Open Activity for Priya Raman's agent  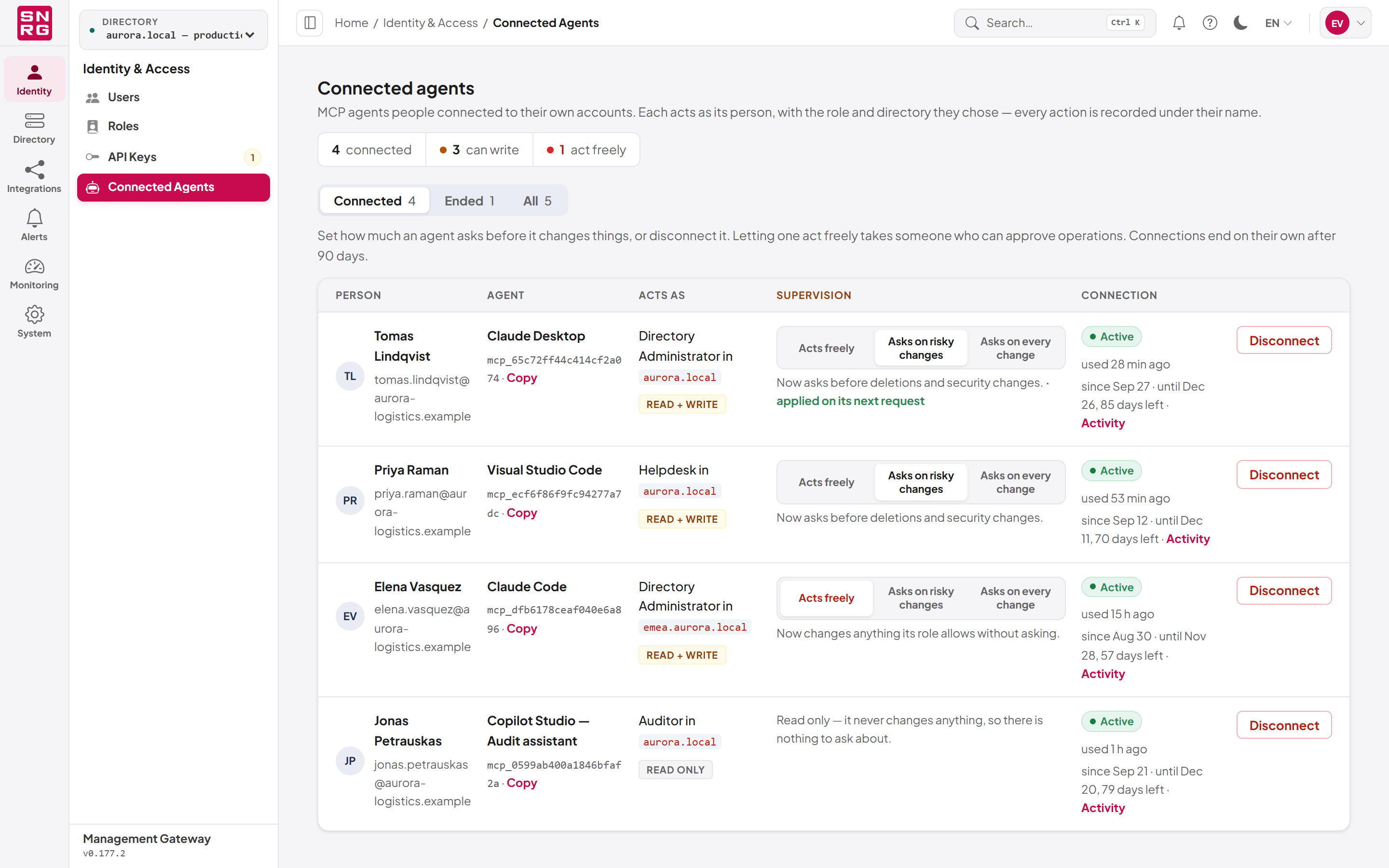point(1187,539)
